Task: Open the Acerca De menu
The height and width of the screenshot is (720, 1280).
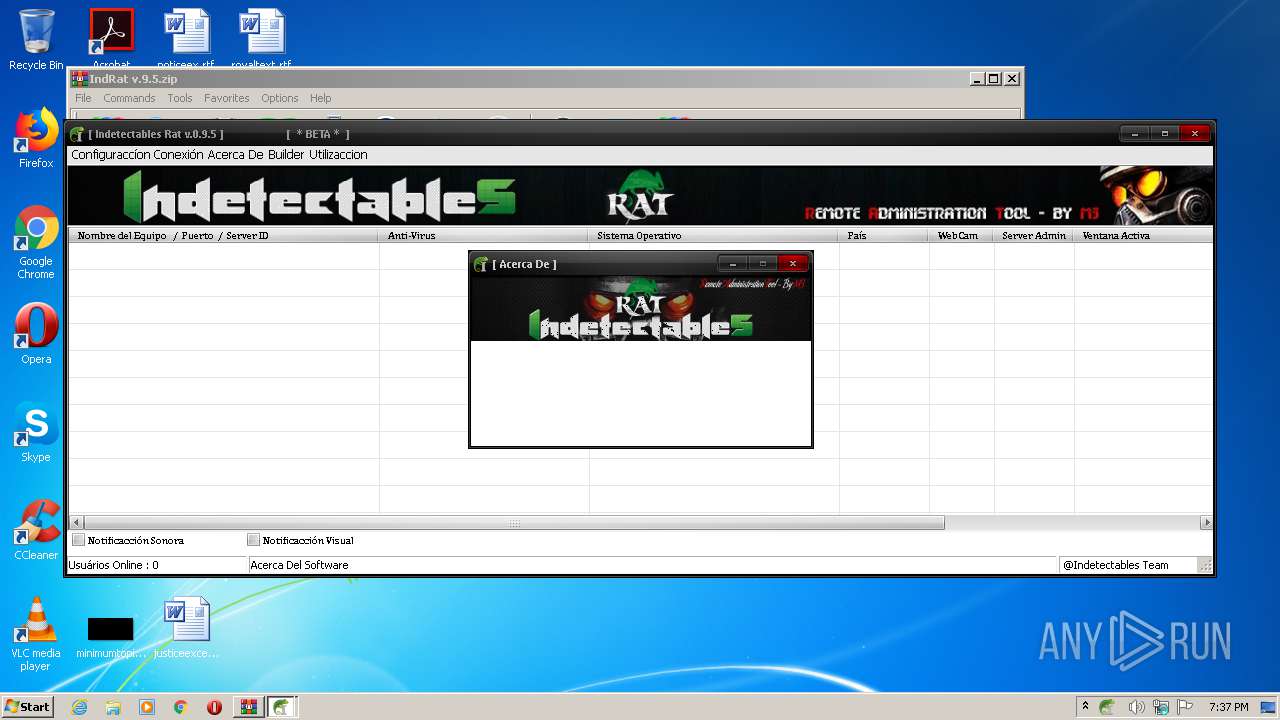Action: [x=236, y=155]
